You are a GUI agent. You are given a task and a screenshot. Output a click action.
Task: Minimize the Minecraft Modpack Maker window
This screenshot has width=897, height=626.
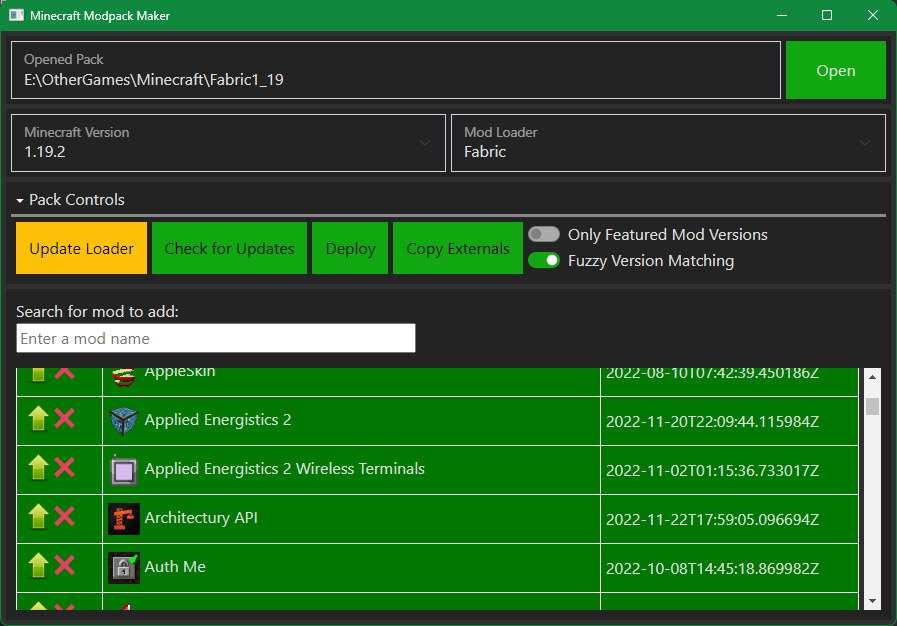pos(782,15)
